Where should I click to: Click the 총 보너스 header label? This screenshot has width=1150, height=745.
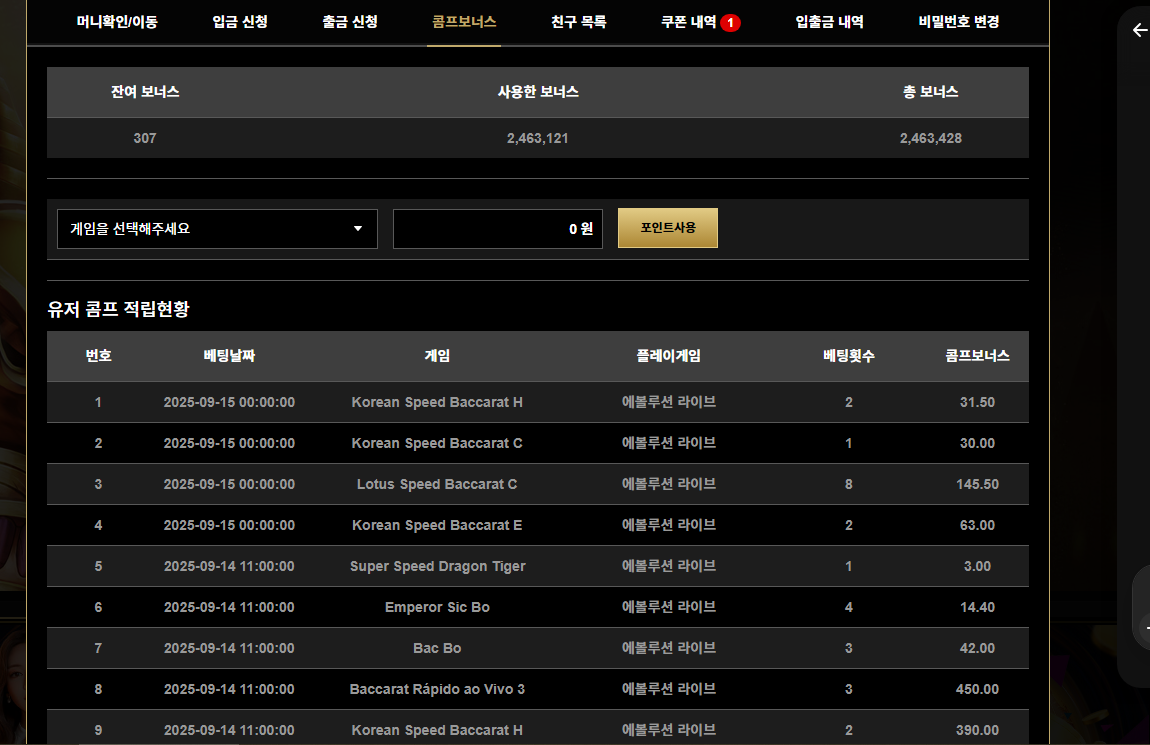click(931, 92)
